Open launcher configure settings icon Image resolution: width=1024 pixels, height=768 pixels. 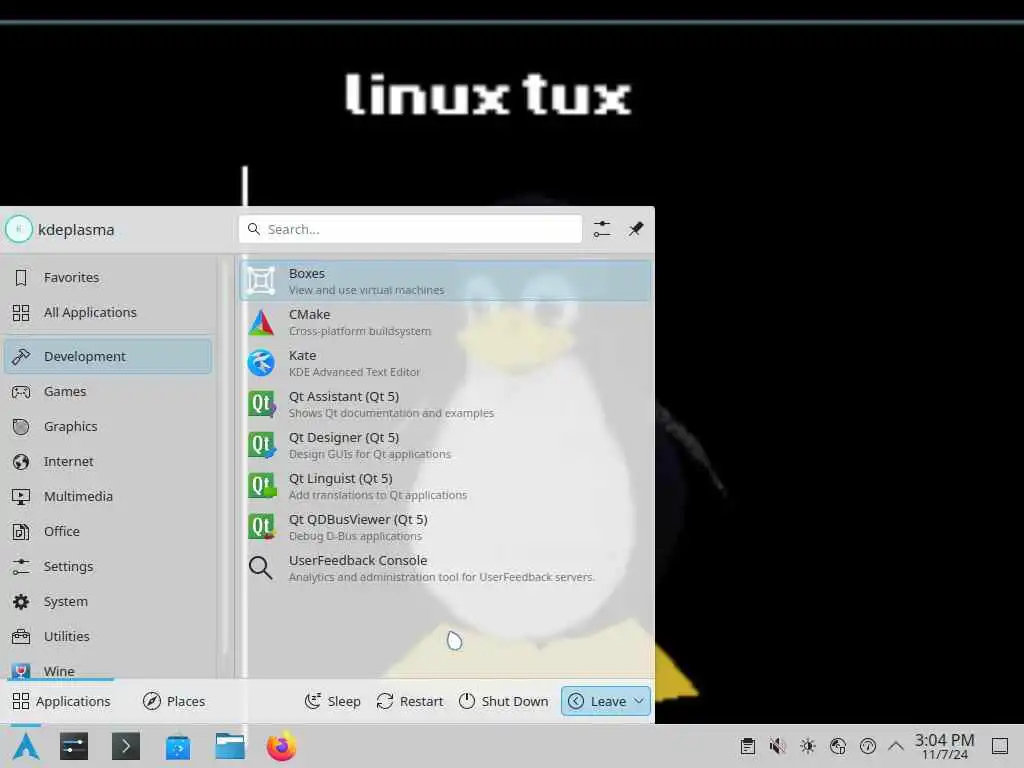pos(602,229)
